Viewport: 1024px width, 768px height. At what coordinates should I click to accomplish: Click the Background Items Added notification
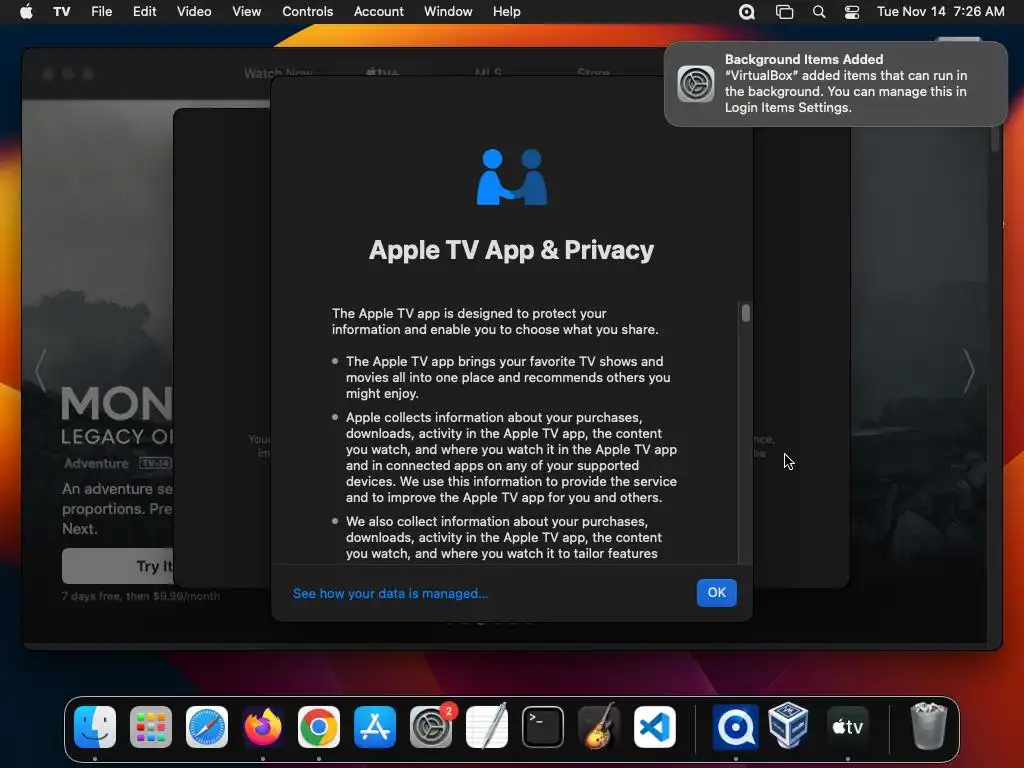[835, 84]
